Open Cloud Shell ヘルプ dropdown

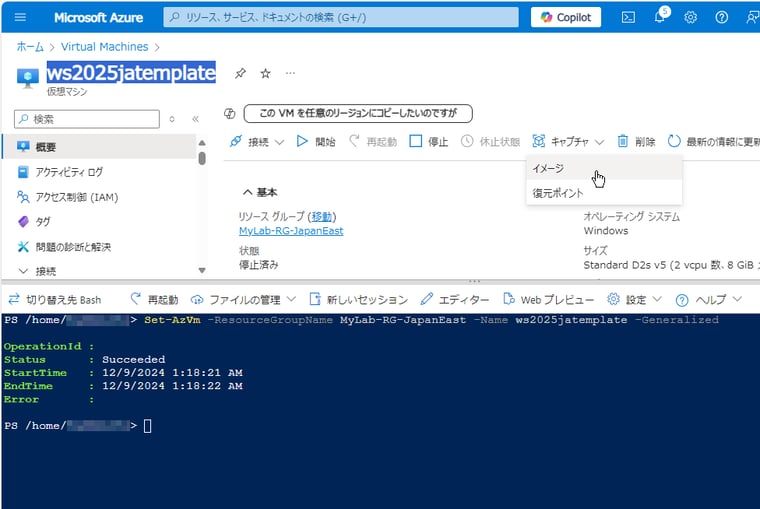pos(709,300)
